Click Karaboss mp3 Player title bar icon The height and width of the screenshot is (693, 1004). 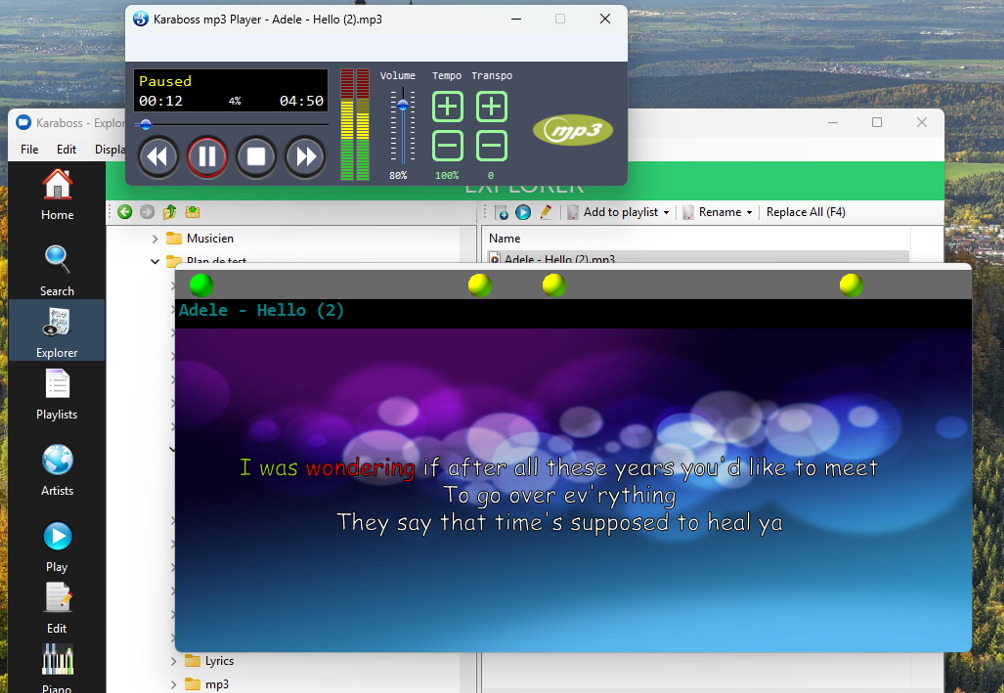141,19
